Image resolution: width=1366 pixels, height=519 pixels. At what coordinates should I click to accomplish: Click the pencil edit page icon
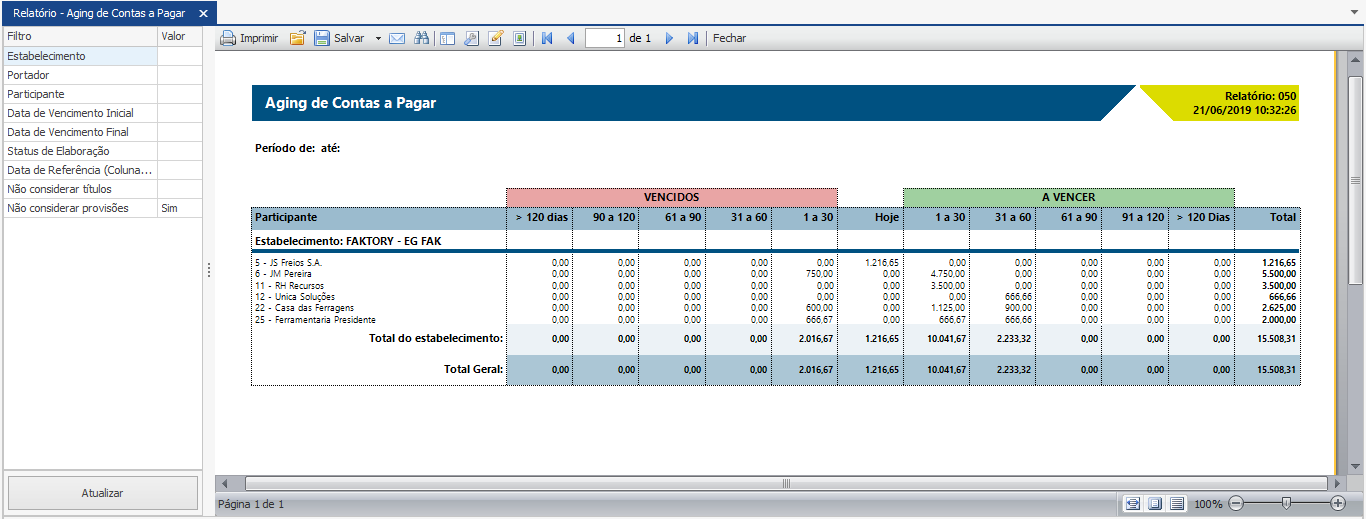point(495,38)
